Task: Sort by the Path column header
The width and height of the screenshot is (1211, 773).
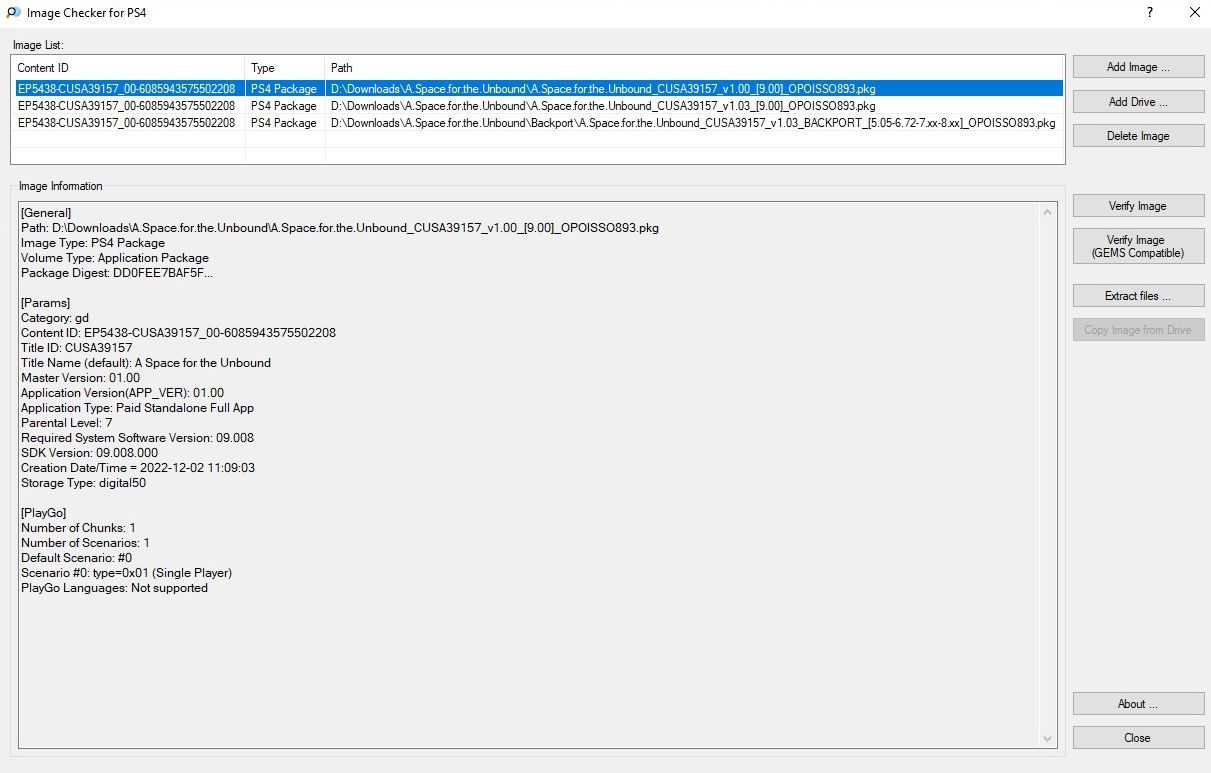Action: pos(694,68)
